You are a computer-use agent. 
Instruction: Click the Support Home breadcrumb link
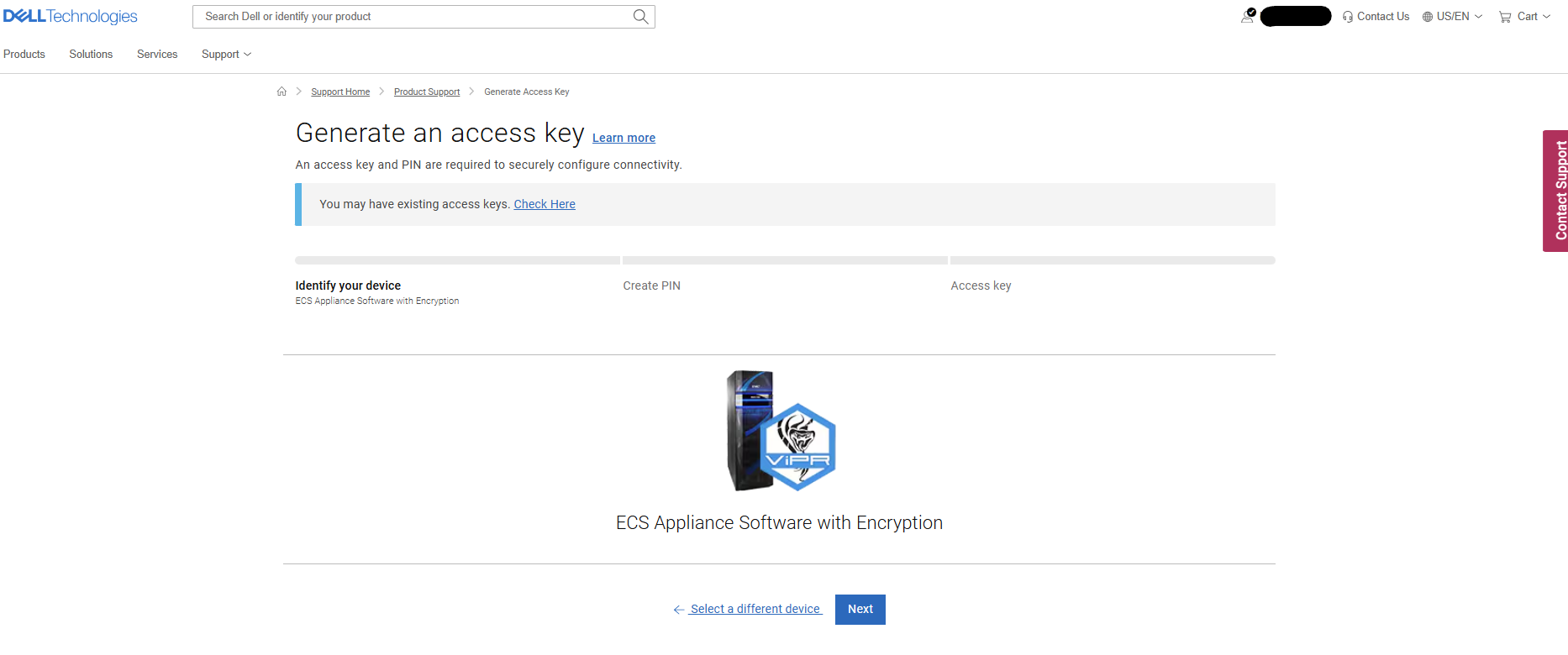(340, 92)
